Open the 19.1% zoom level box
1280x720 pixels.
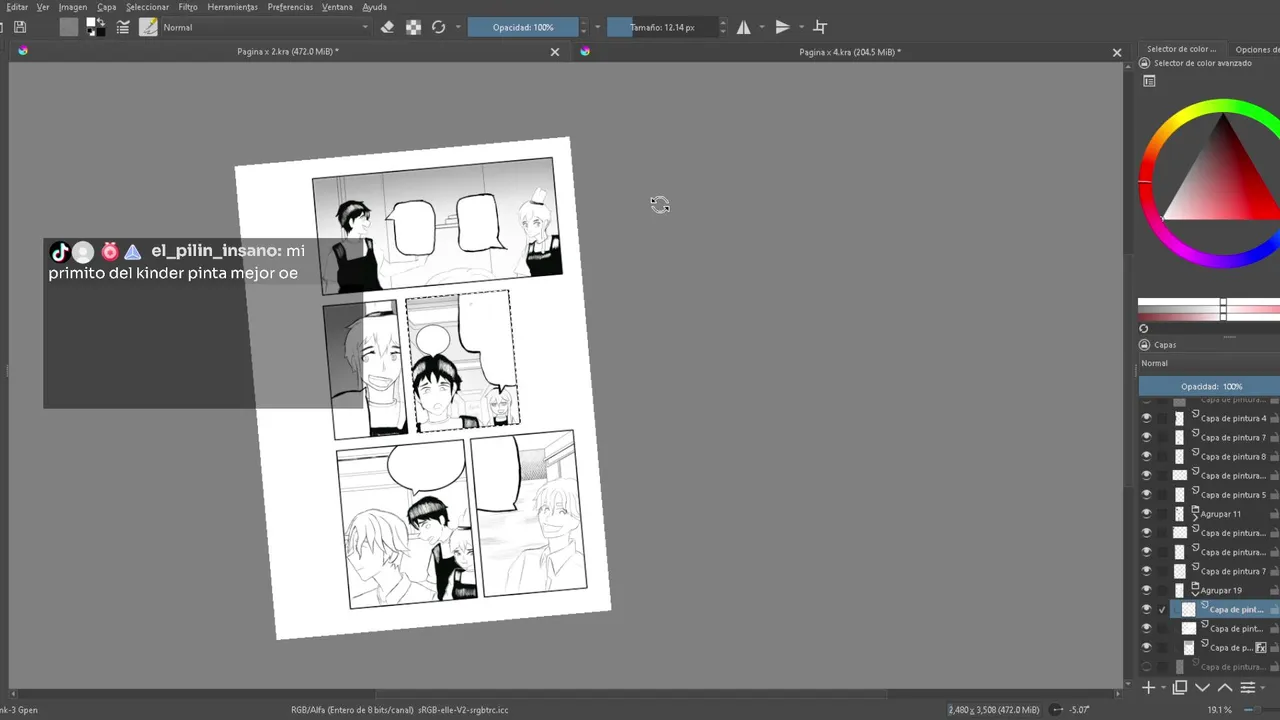click(1219, 710)
